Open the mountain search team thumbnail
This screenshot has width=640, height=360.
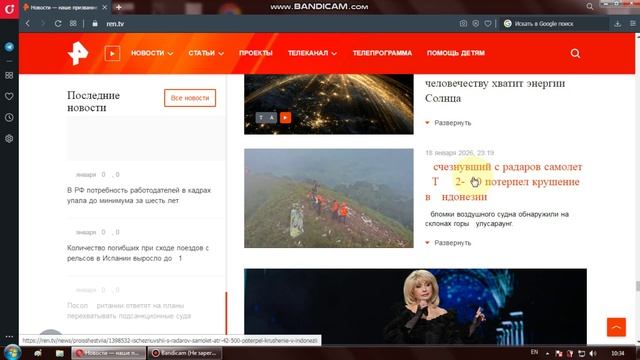329,198
